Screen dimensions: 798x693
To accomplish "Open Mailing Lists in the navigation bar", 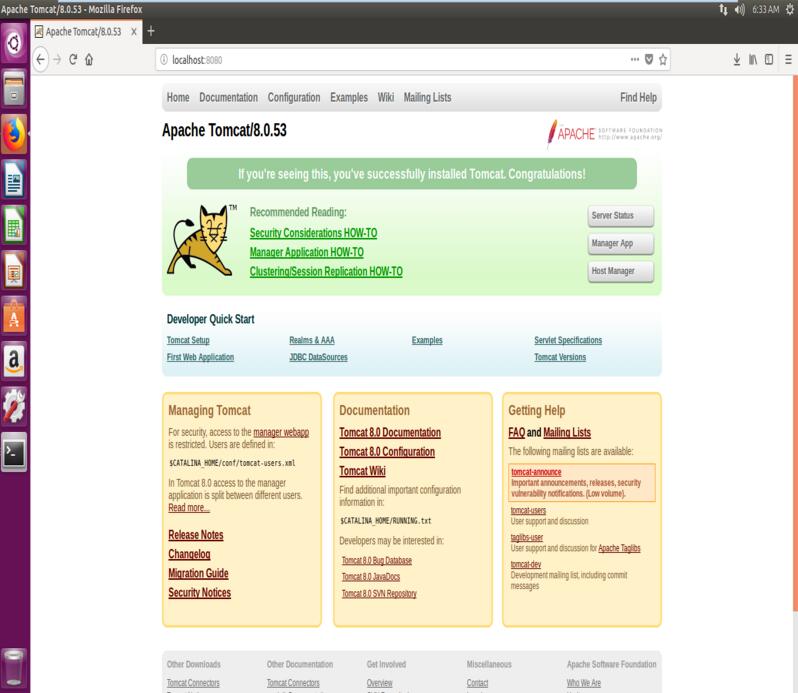I will [x=428, y=97].
